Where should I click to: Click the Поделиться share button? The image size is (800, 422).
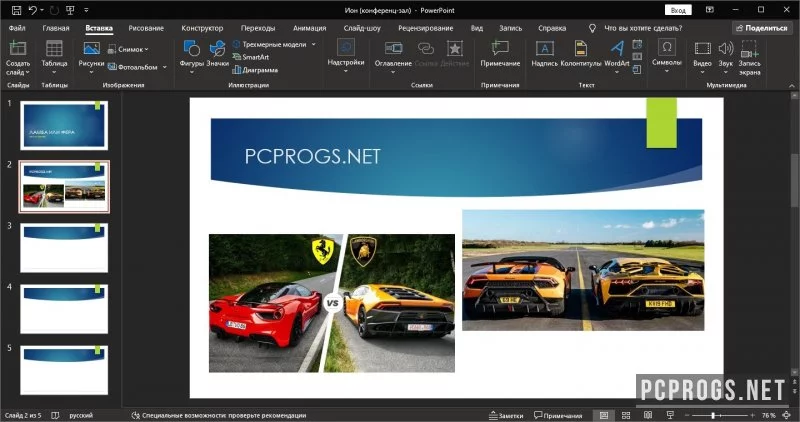click(x=762, y=28)
